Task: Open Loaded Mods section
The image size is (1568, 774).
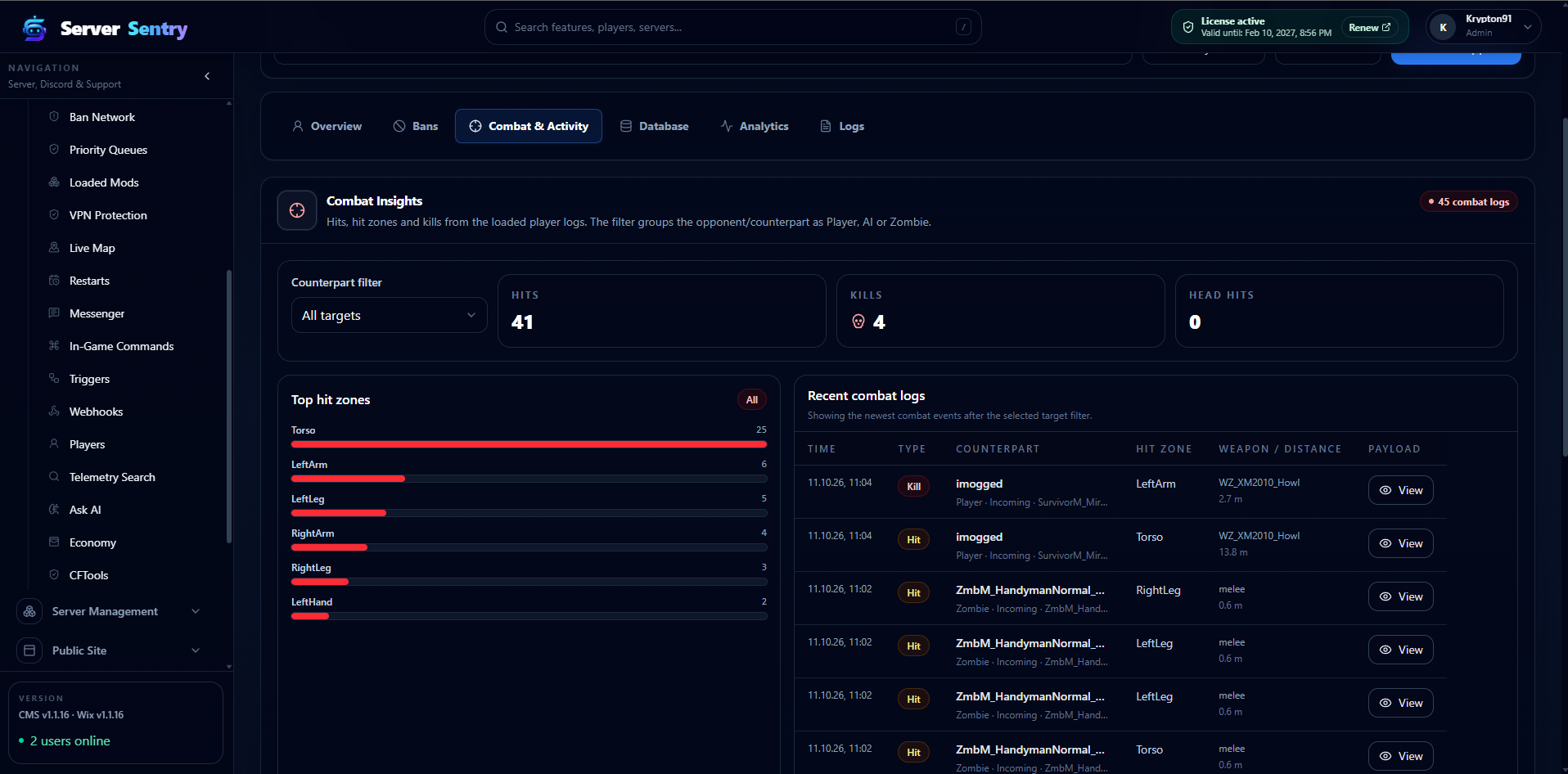Action: 104,182
